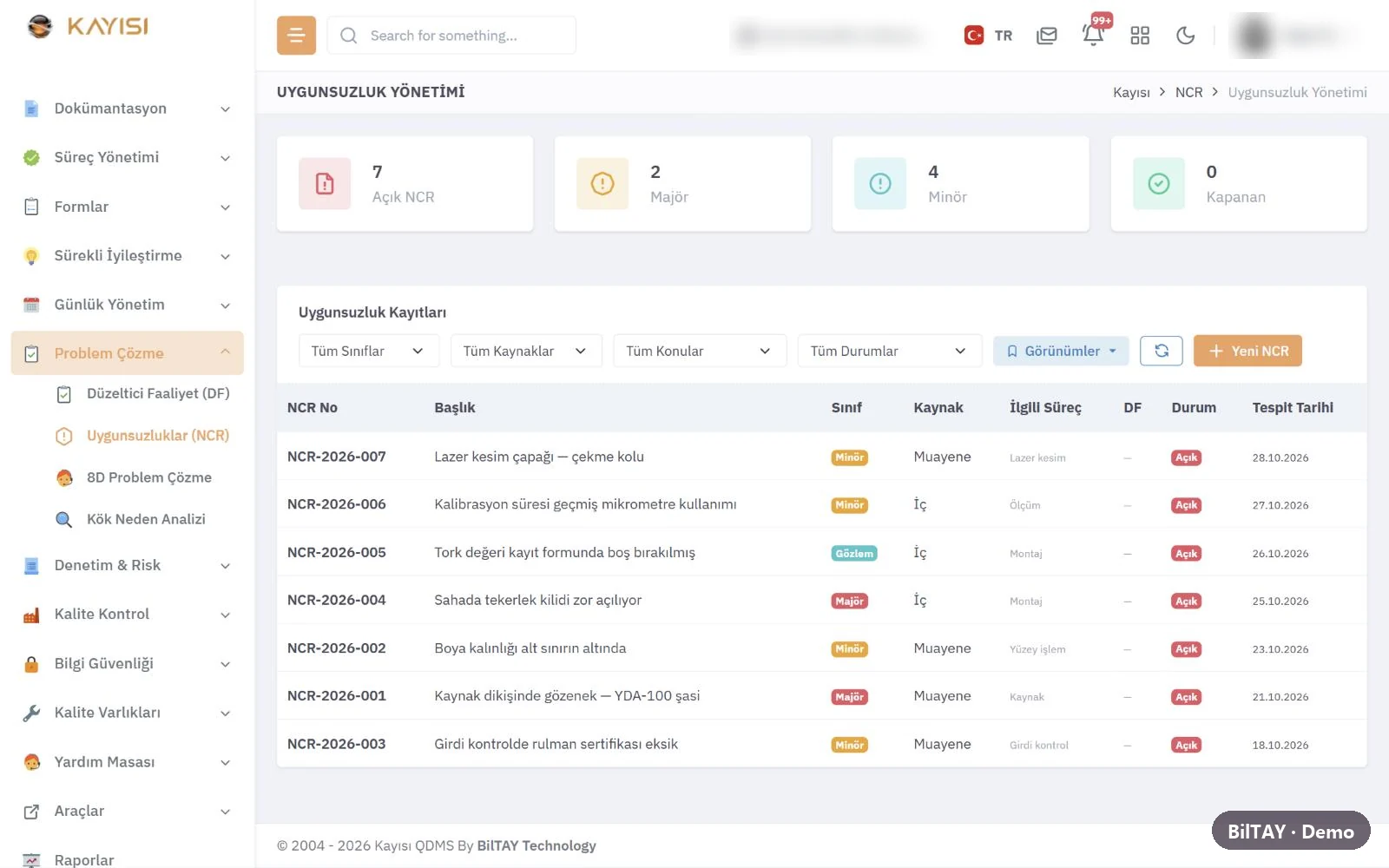The width and height of the screenshot is (1389, 868).
Task: Click the Kalite Varlıkları wrench icon
Action: [31, 713]
